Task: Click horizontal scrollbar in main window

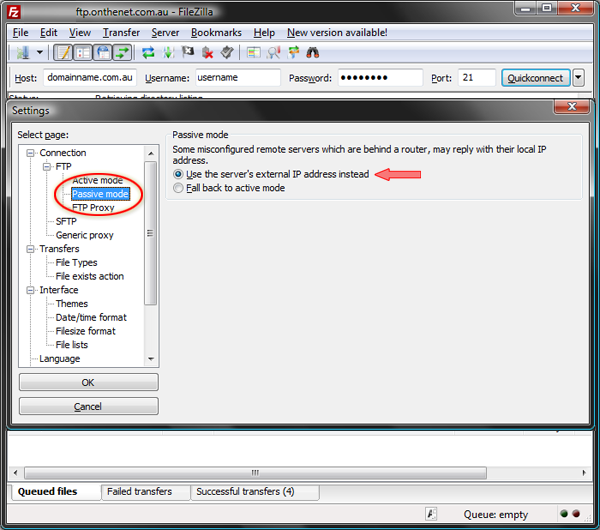Action: click(255, 473)
